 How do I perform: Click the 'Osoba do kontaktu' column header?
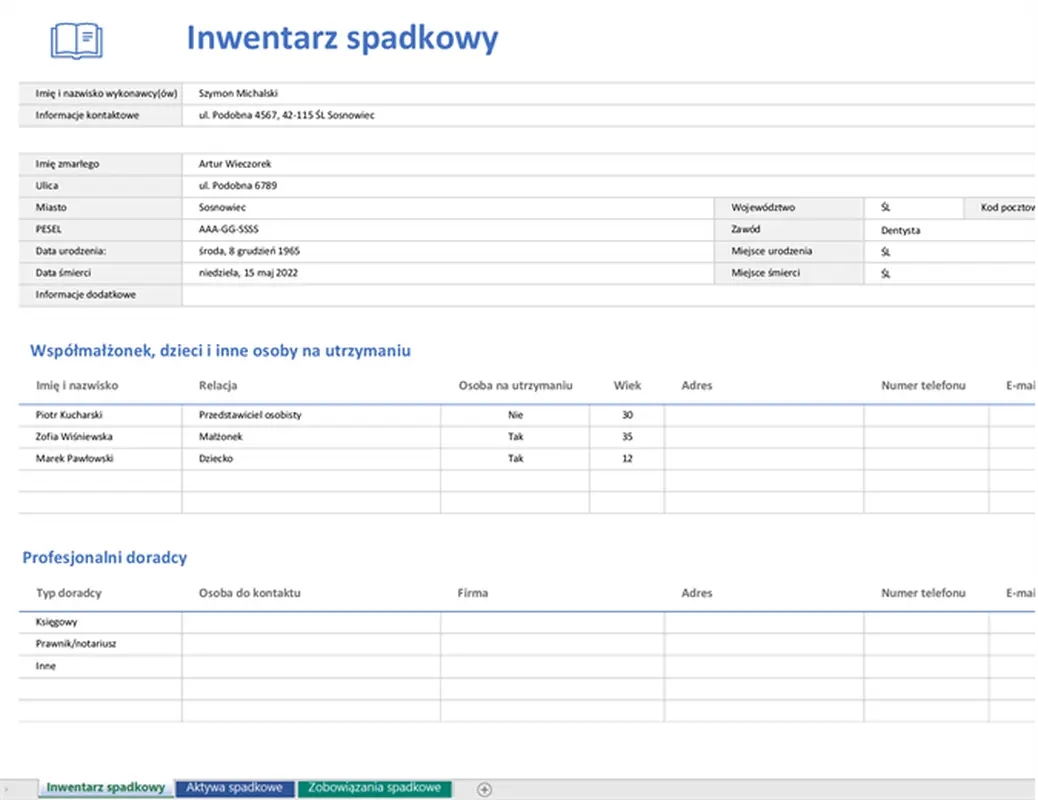pyautogui.click(x=250, y=593)
